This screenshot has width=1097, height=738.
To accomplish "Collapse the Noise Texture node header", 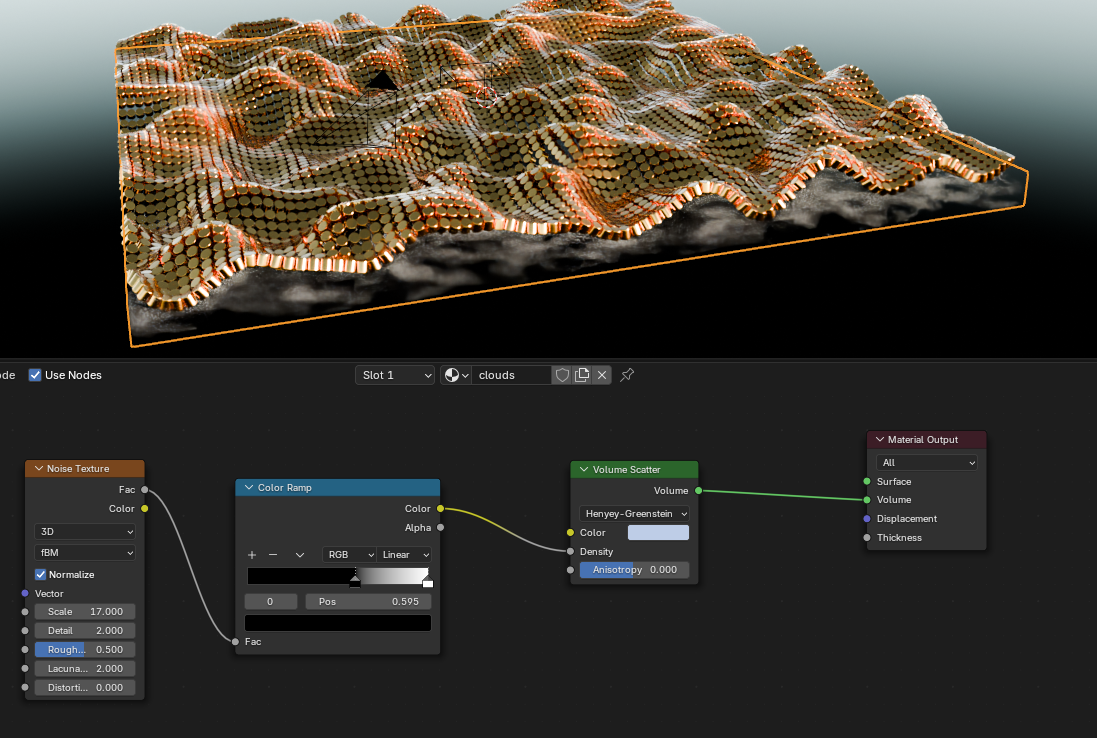I will click(x=38, y=467).
